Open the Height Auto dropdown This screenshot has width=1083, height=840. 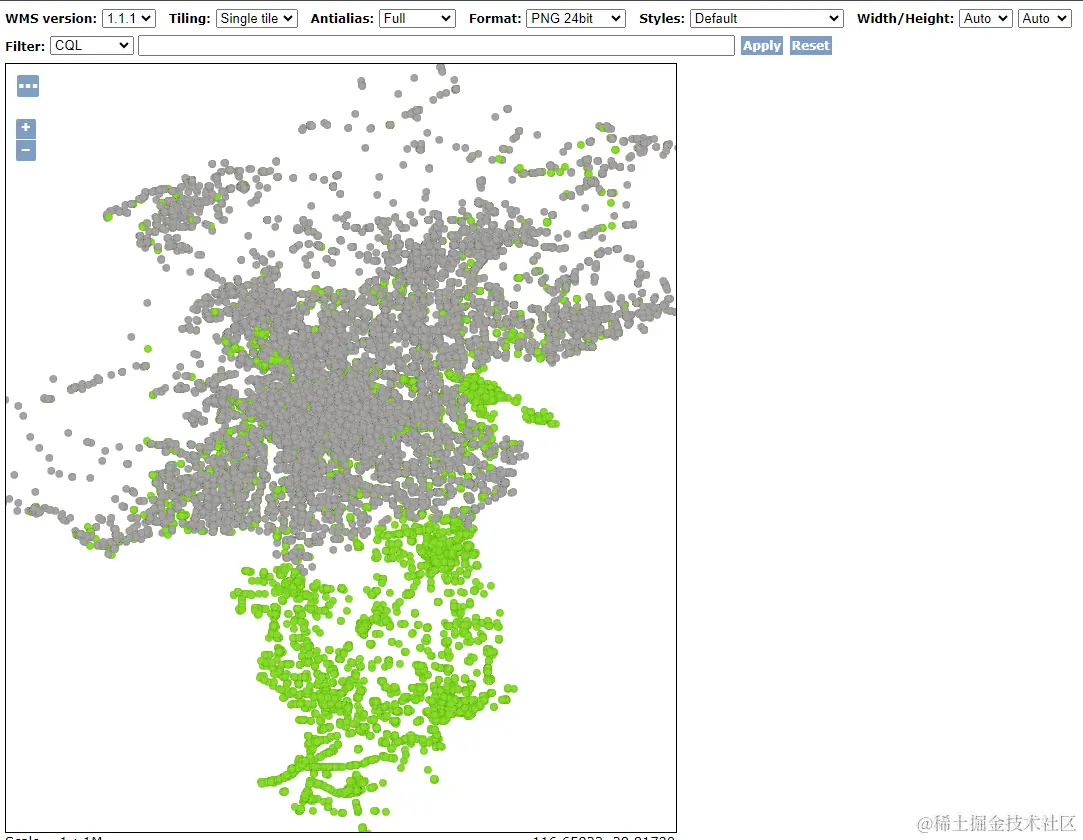[1044, 19]
